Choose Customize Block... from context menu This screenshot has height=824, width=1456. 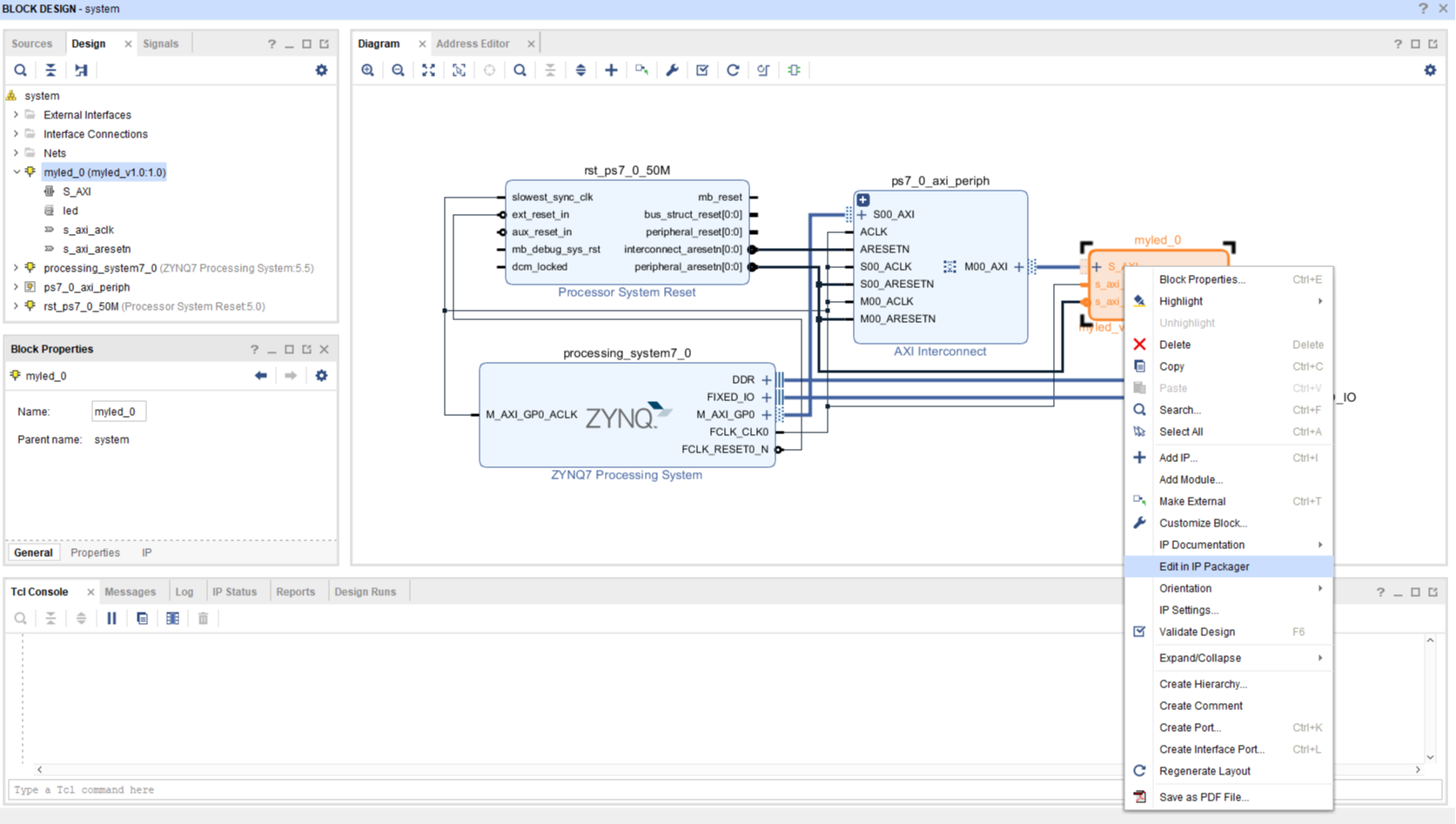(x=1229, y=523)
